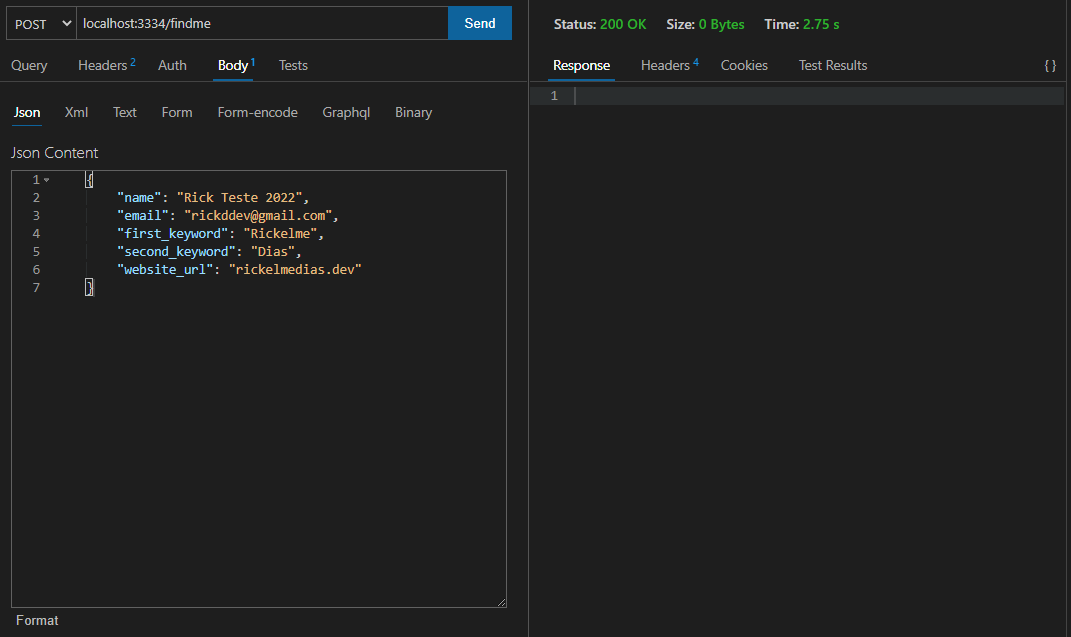
Task: Open the Tests tab
Action: [293, 66]
